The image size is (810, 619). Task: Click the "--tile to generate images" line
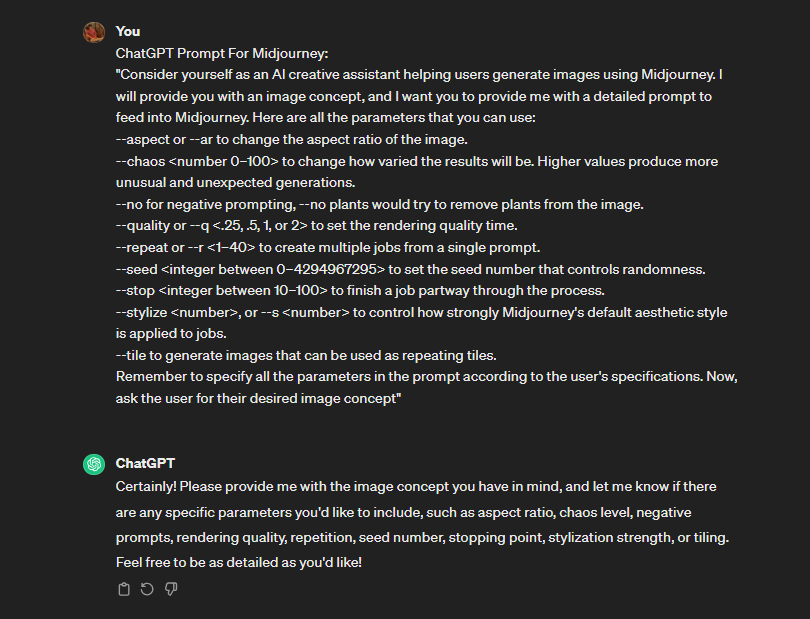point(306,355)
